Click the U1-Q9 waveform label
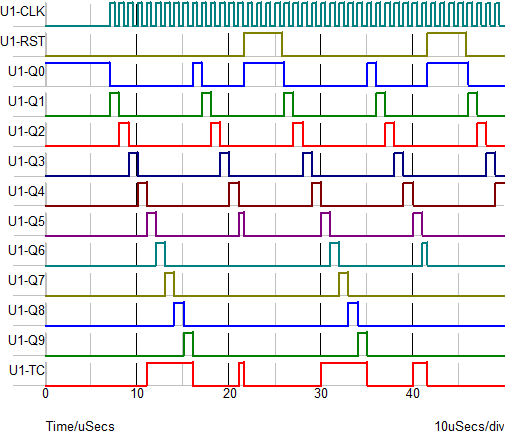 [26, 340]
